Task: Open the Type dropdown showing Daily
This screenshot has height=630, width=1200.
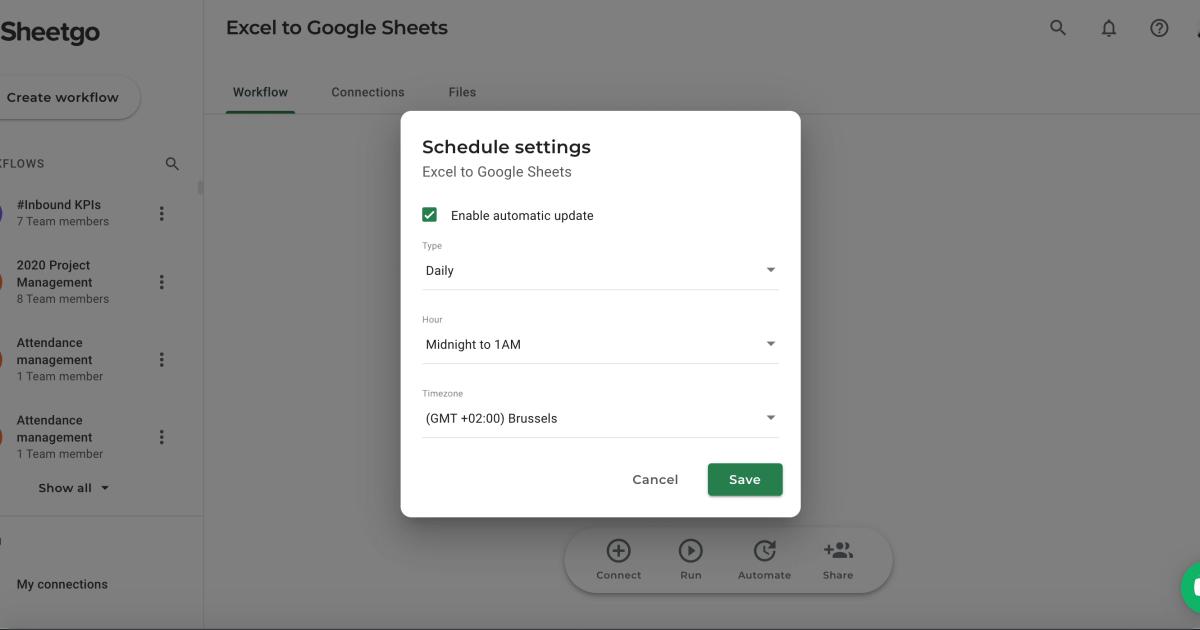Action: [600, 269]
